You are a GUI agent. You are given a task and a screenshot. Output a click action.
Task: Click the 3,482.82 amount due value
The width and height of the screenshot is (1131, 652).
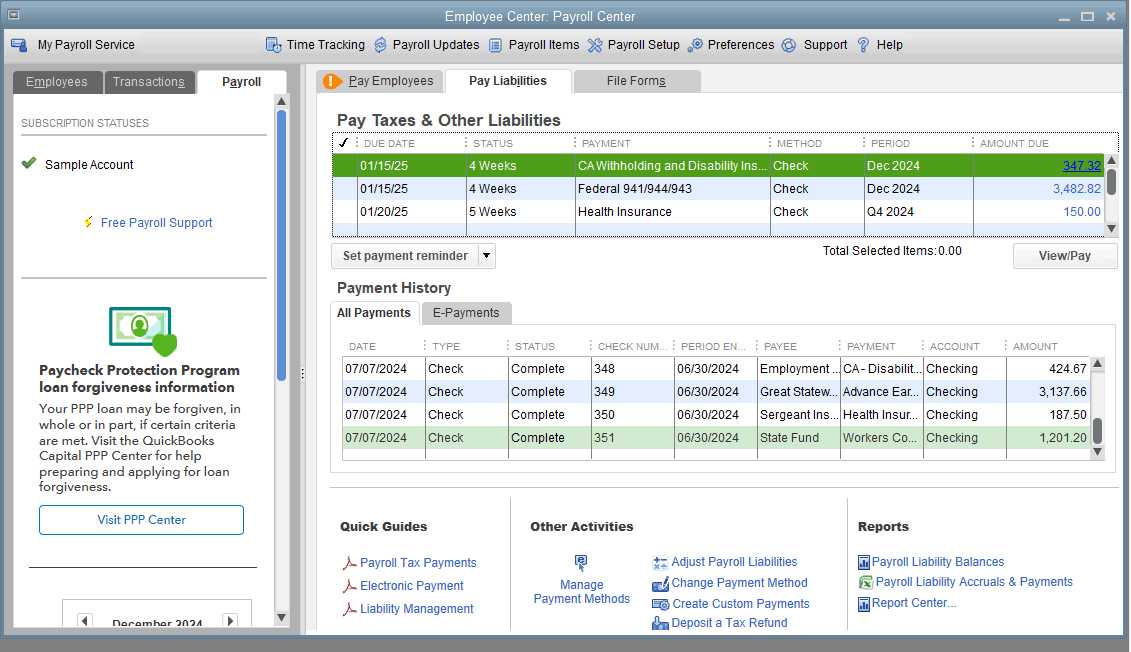point(1077,189)
